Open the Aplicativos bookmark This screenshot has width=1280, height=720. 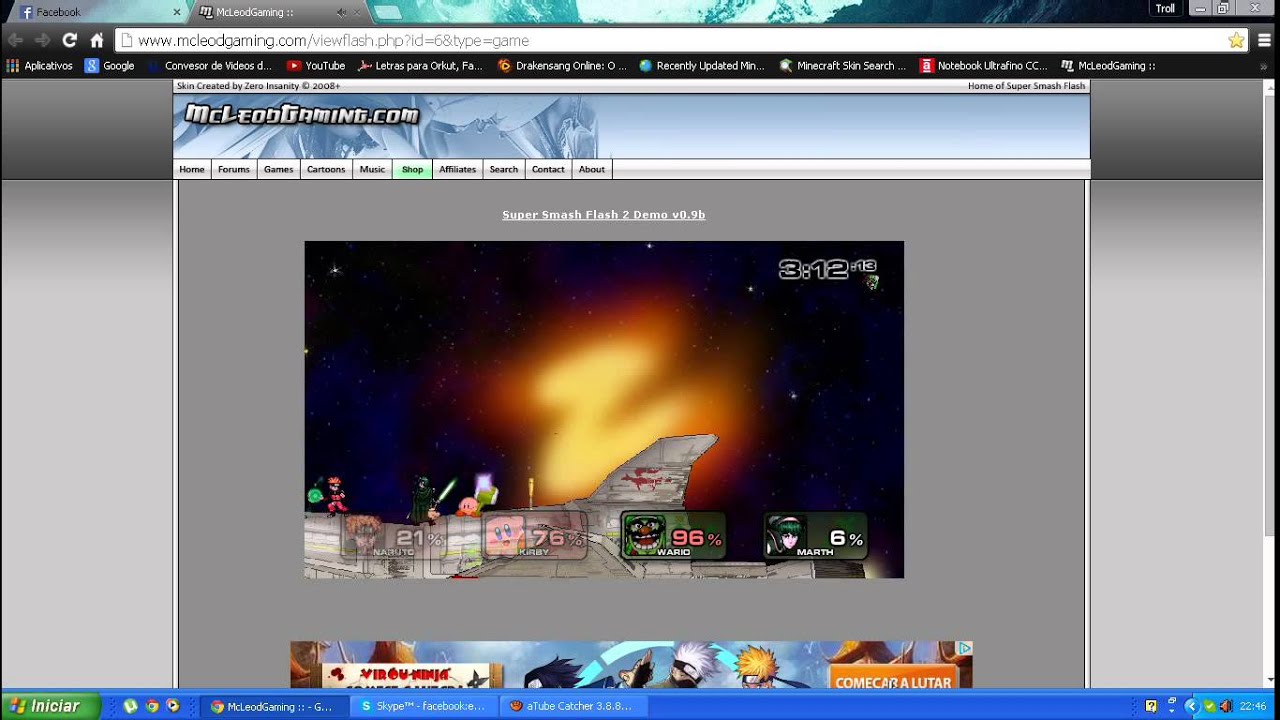pos(40,66)
